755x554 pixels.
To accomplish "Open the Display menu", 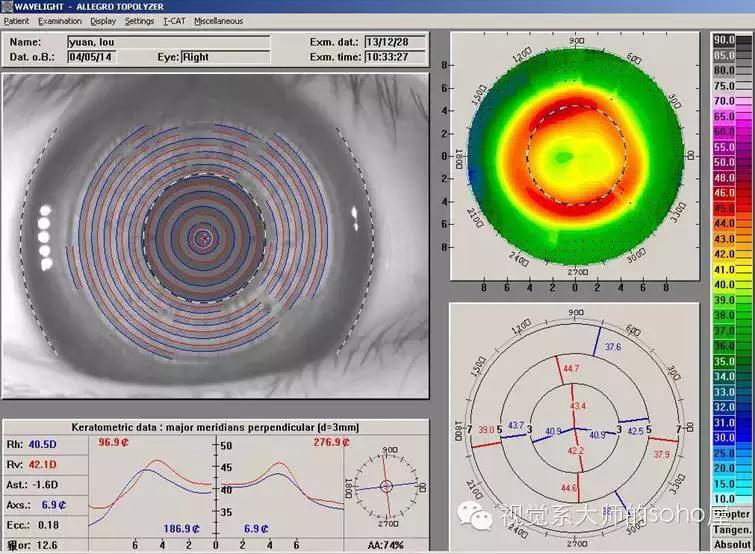I will (103, 21).
